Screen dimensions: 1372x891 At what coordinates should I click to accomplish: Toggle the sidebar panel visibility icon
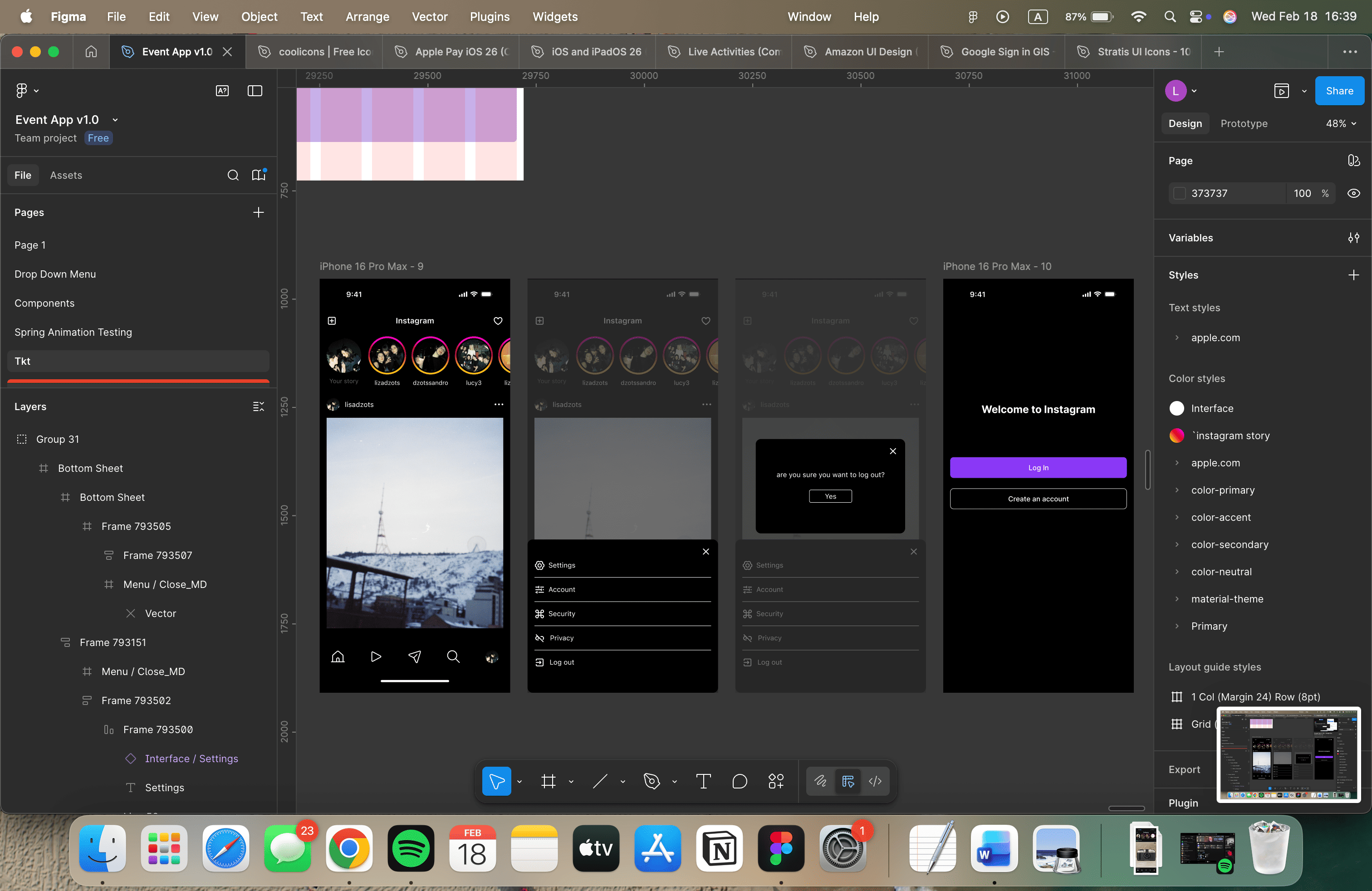click(x=255, y=90)
